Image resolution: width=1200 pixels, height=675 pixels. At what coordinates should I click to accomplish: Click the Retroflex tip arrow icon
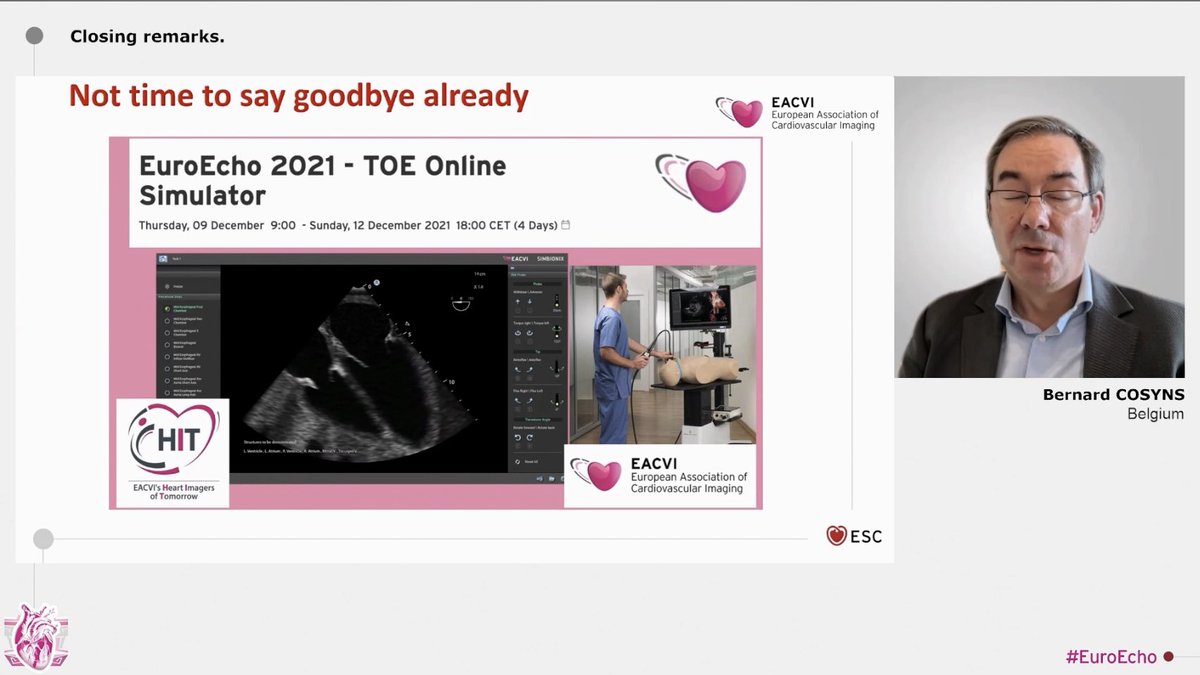(530, 369)
